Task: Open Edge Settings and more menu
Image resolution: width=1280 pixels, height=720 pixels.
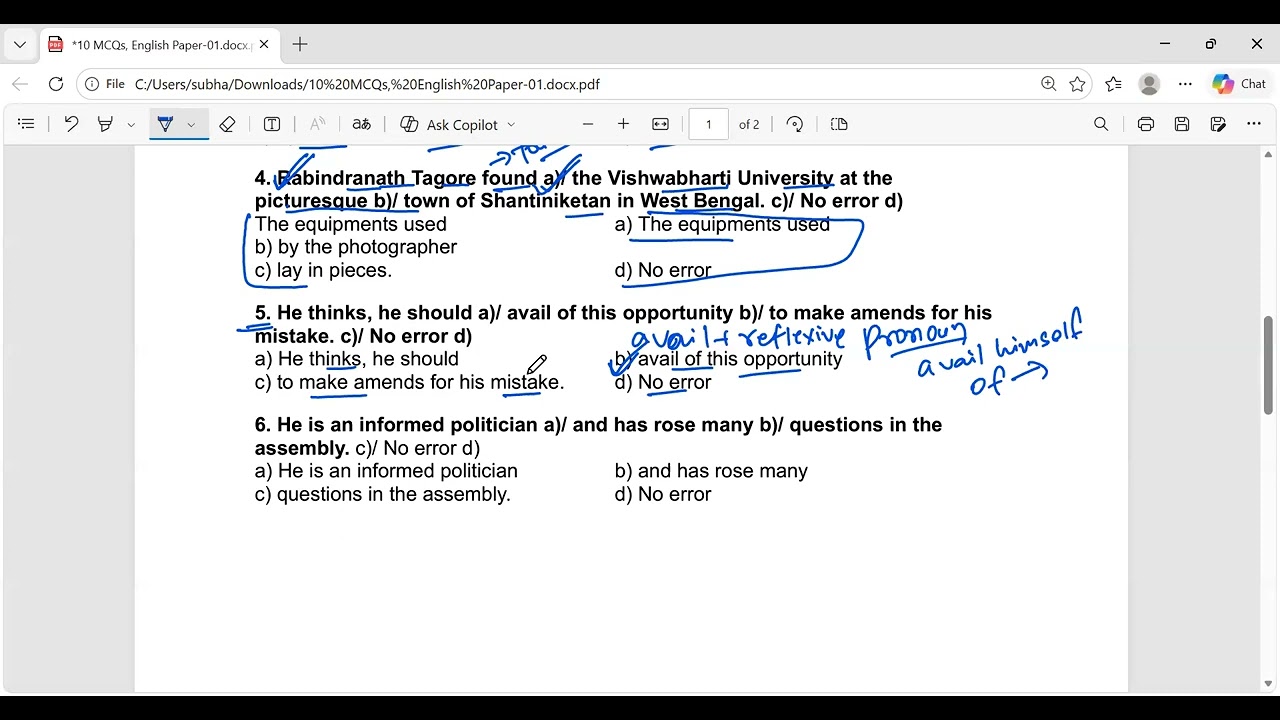Action: point(1185,84)
